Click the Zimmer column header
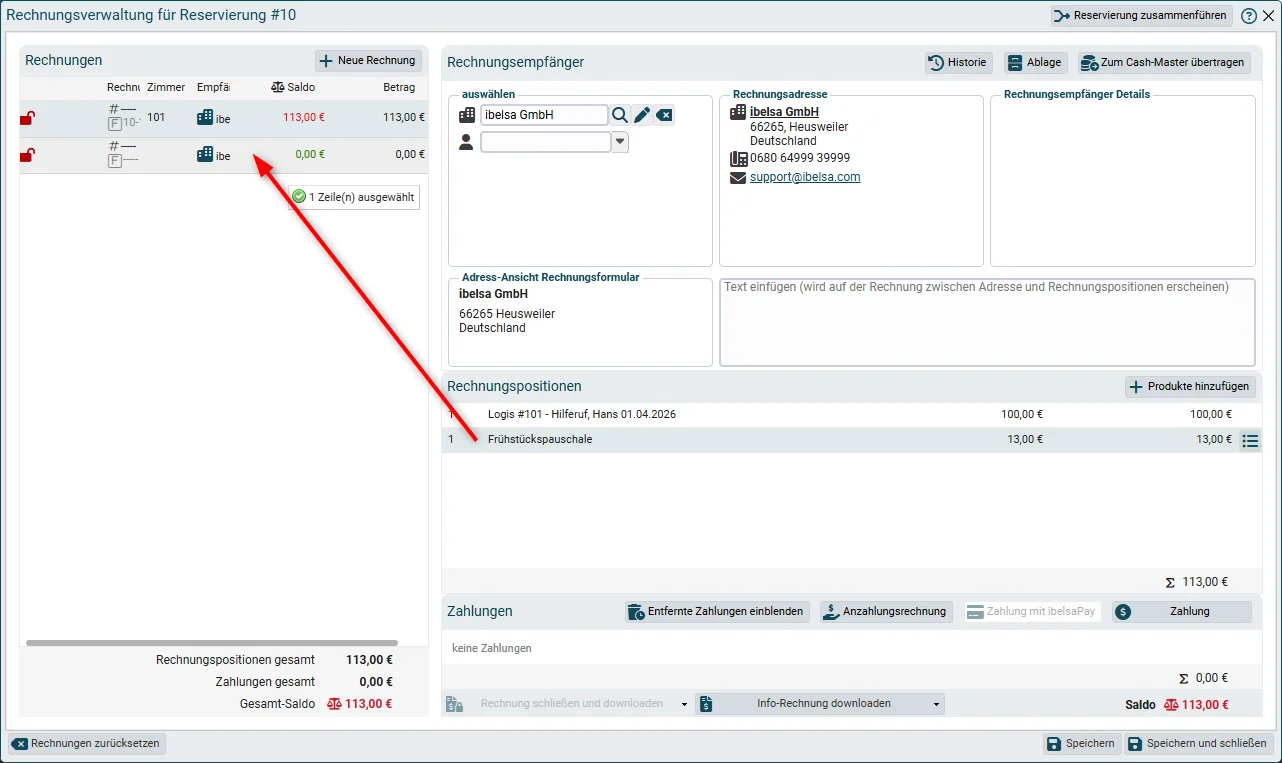 pyautogui.click(x=166, y=87)
